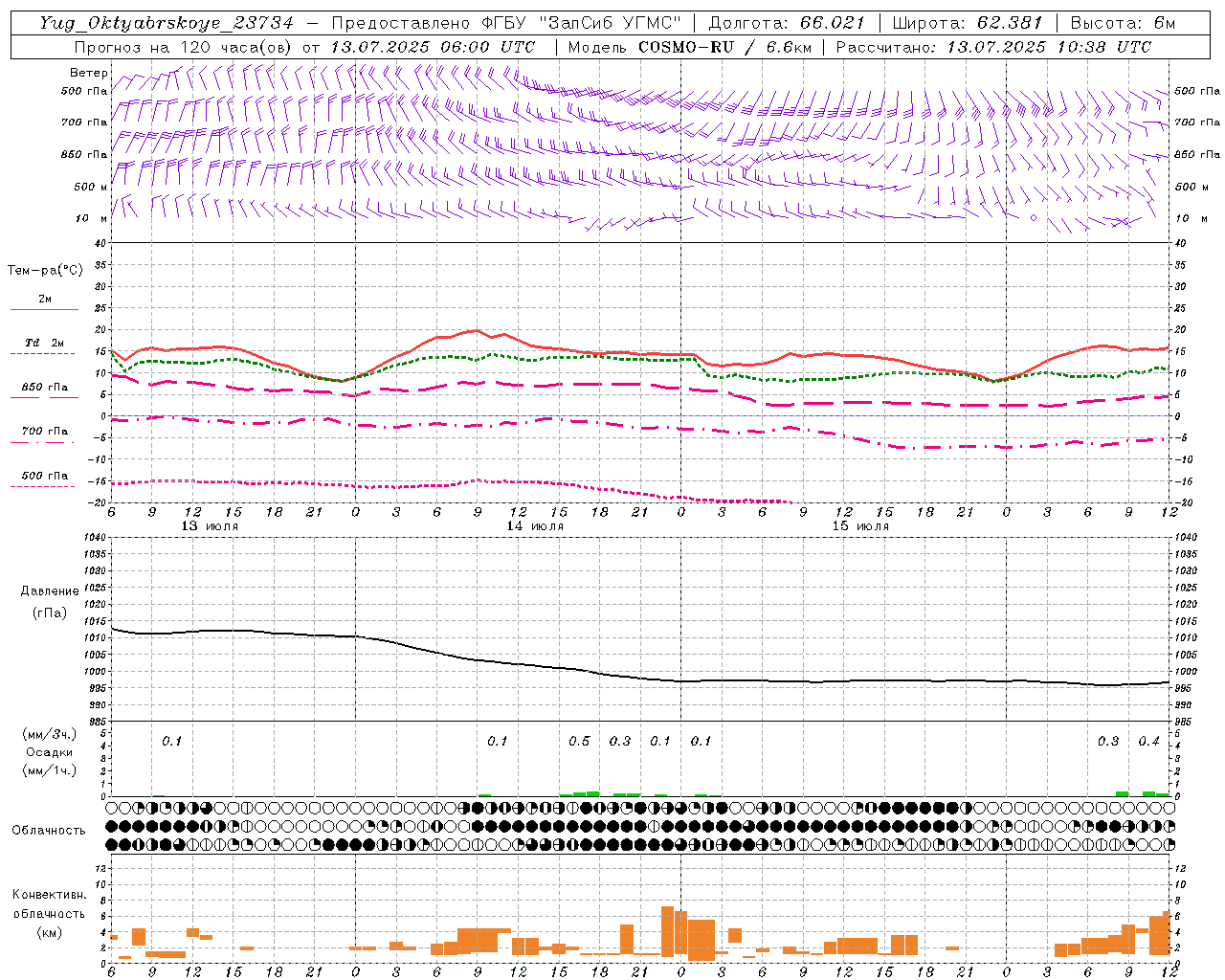Select the elevation text Высота: 6м
The image size is (1225, 980).
1123,23
